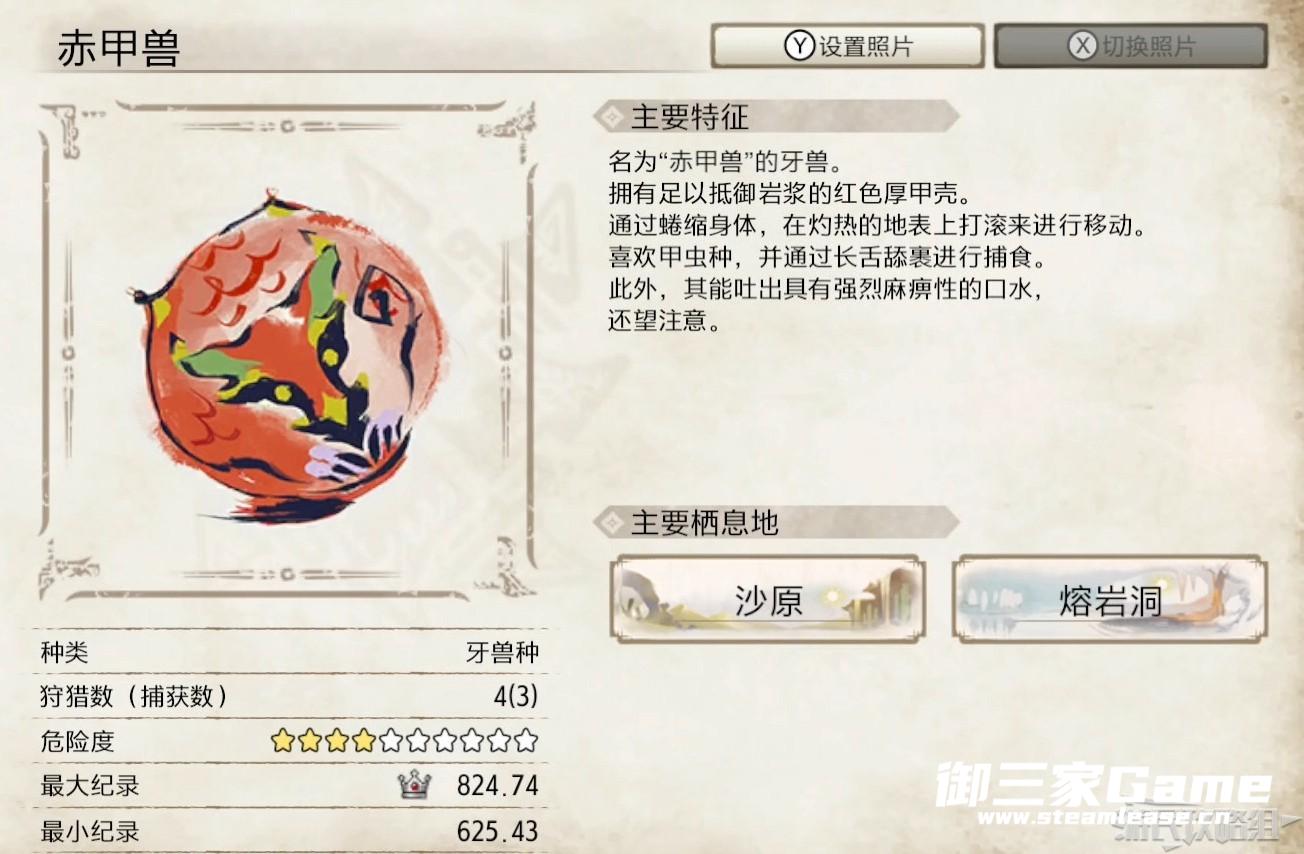Click the diamond icon before 主要特征
This screenshot has height=854, width=1304.
coord(607,117)
